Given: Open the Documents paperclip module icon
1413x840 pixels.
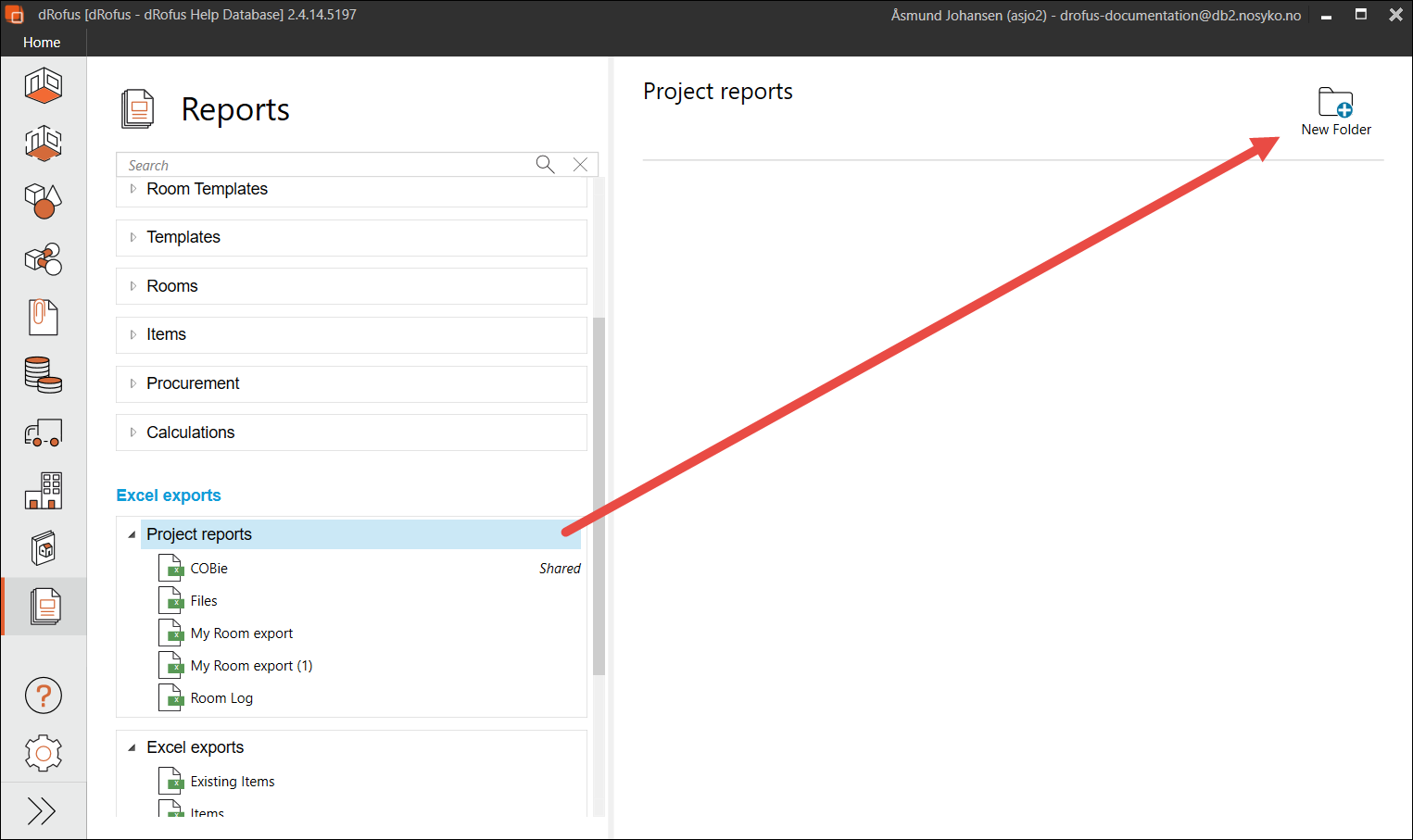Looking at the screenshot, I should point(43,317).
